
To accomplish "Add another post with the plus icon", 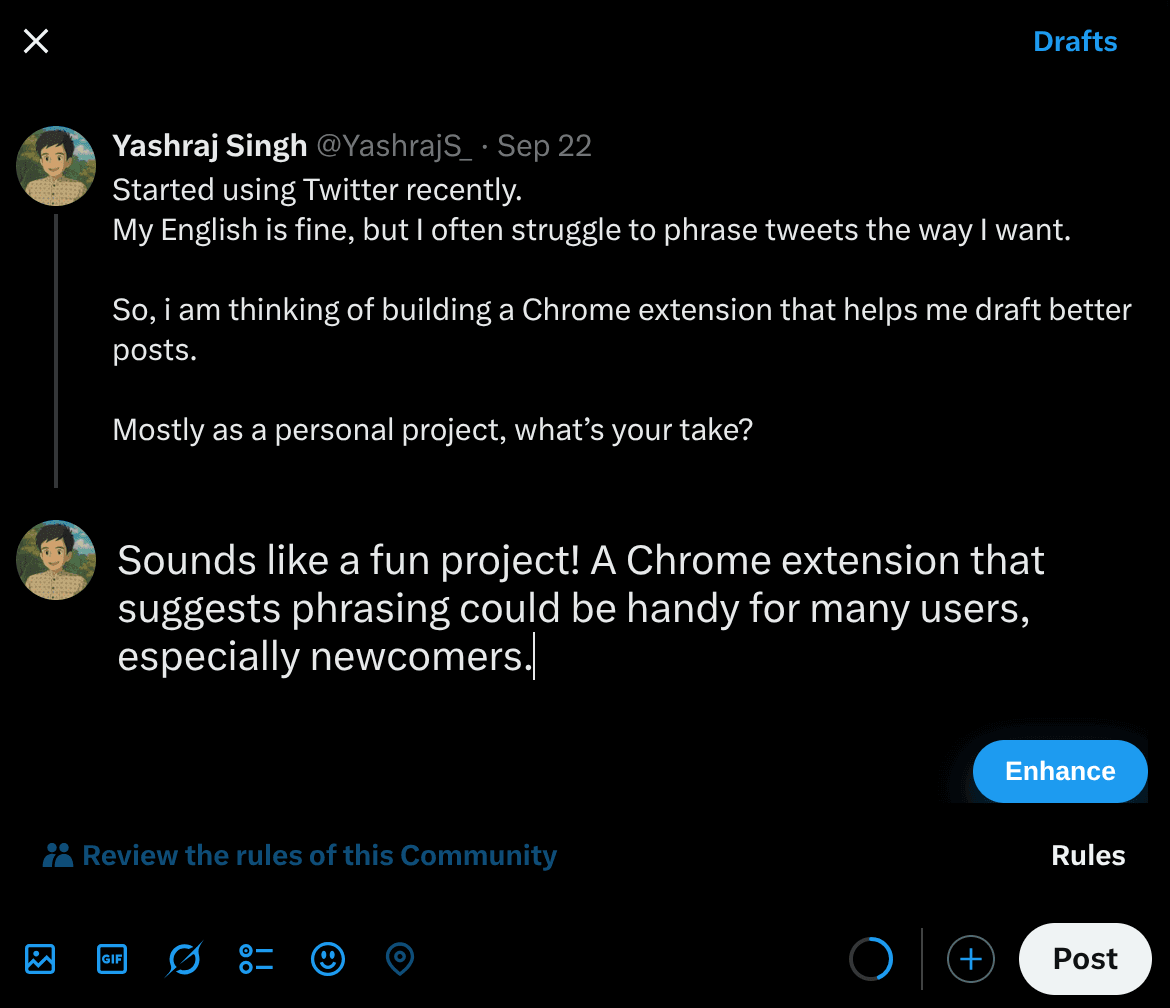I will click(970, 960).
